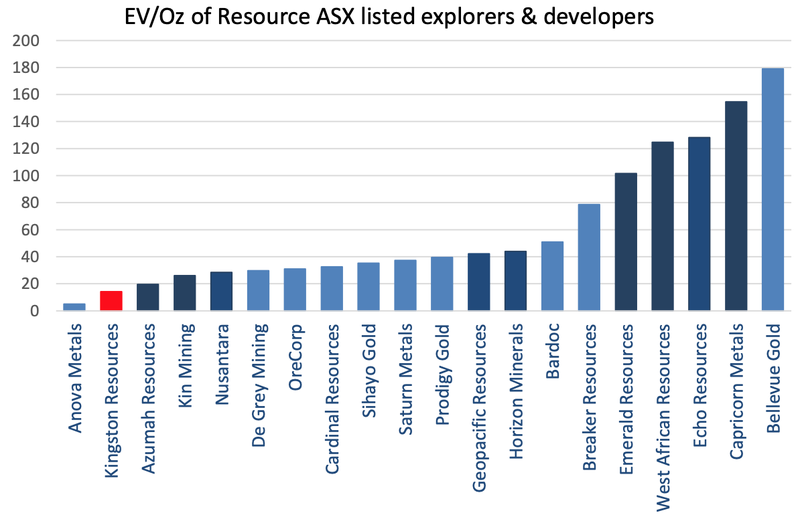Click the 'Azumah Resources' axis label
The height and width of the screenshot is (515, 800).
click(x=148, y=398)
